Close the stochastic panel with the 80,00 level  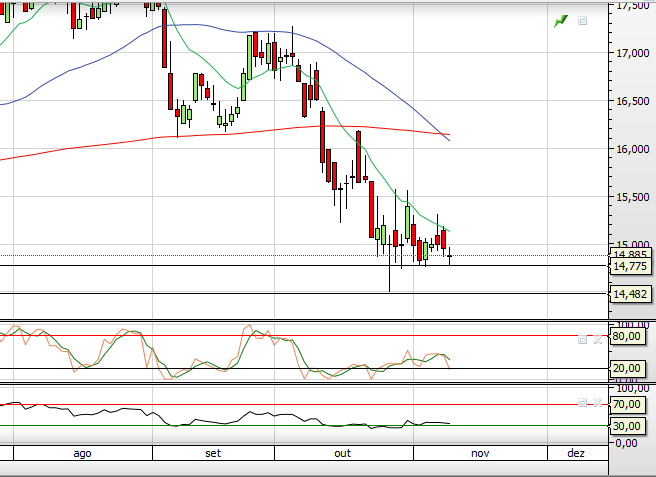coord(597,339)
